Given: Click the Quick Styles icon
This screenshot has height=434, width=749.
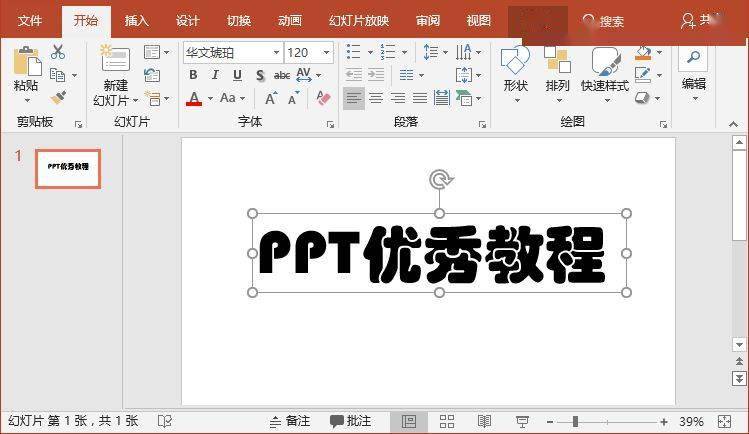Looking at the screenshot, I should tap(605, 61).
